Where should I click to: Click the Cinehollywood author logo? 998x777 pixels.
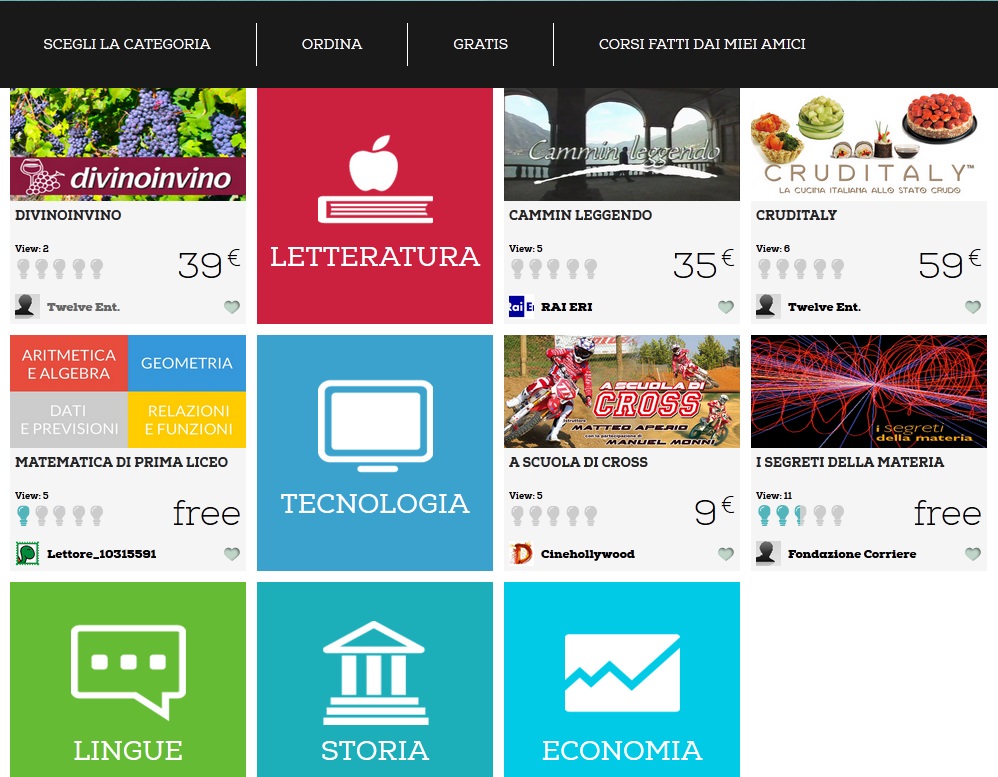(x=521, y=554)
